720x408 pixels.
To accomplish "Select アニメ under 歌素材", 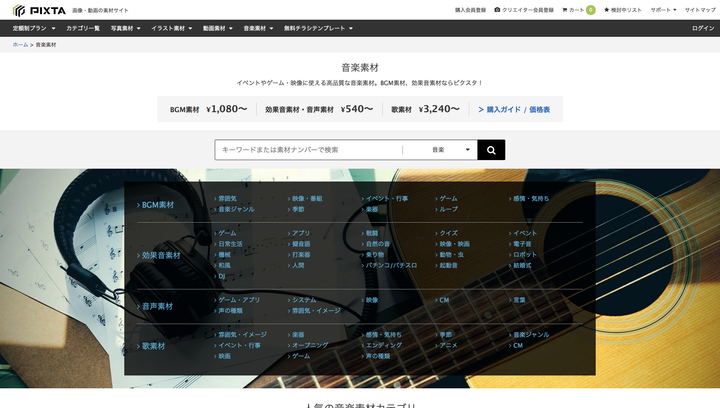I will pos(446,346).
